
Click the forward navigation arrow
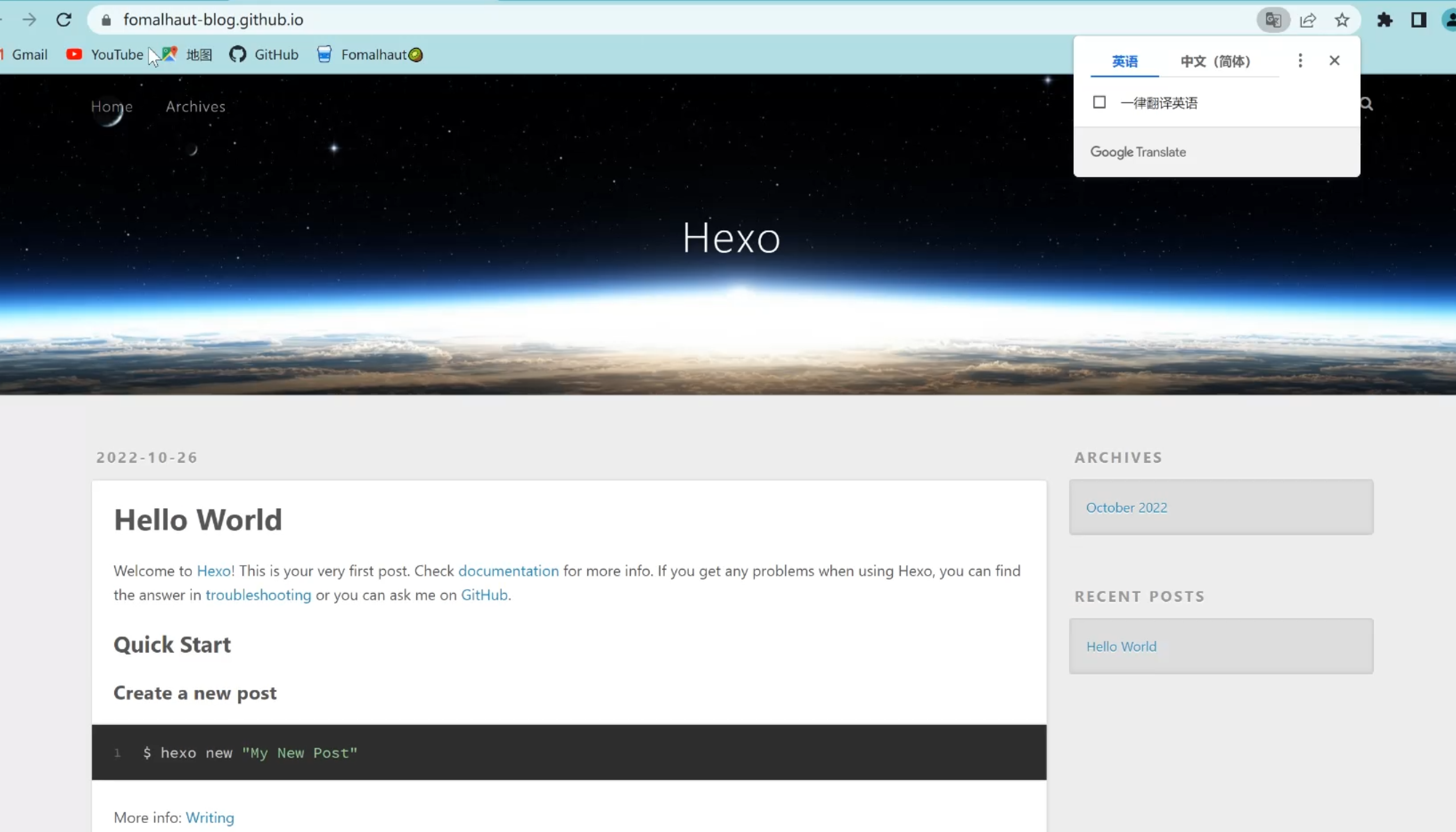point(29,20)
